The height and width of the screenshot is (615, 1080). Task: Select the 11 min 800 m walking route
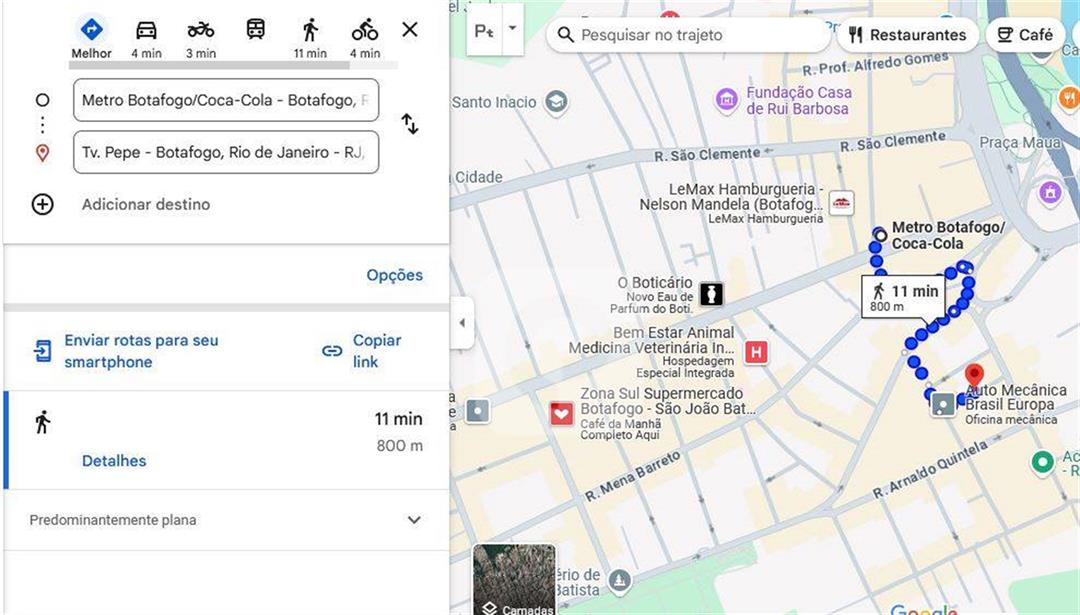point(226,440)
